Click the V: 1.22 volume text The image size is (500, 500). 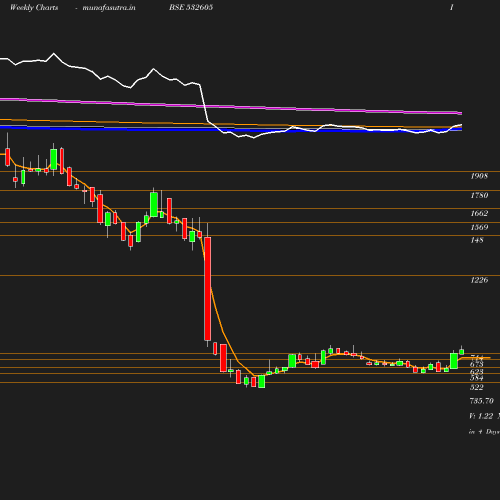point(481,416)
